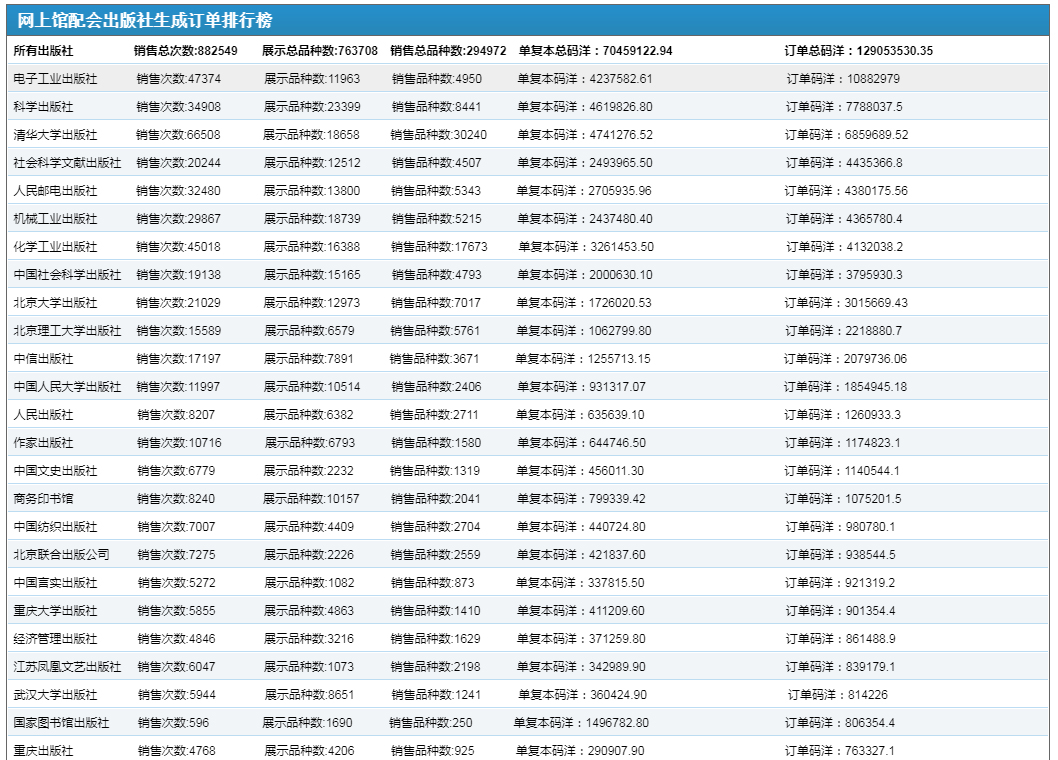The width and height of the screenshot is (1058, 760).
Task: Click the 网上馆配会出版社生成订单排行榜 title bar
Action: coord(145,21)
